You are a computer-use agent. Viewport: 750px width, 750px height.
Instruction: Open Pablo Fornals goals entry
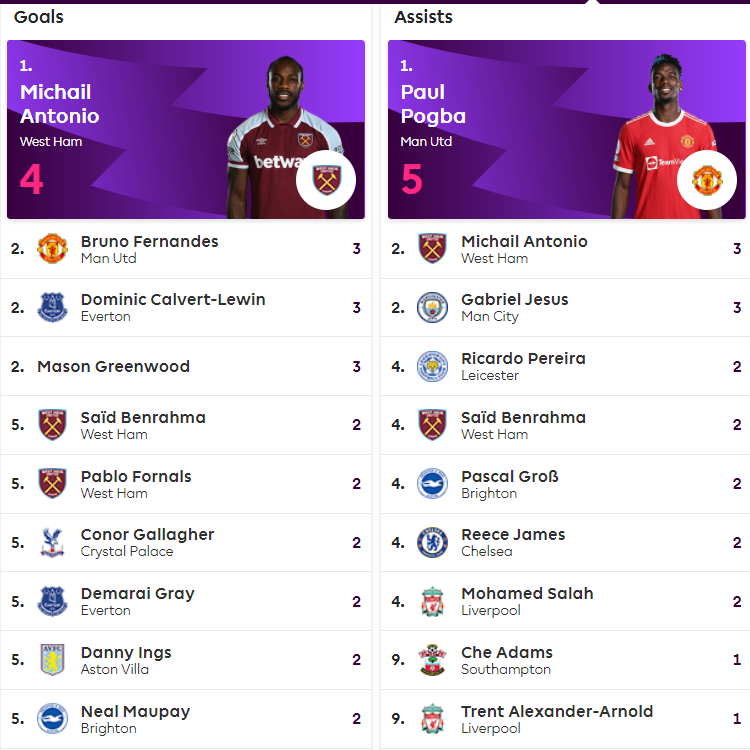[186, 484]
